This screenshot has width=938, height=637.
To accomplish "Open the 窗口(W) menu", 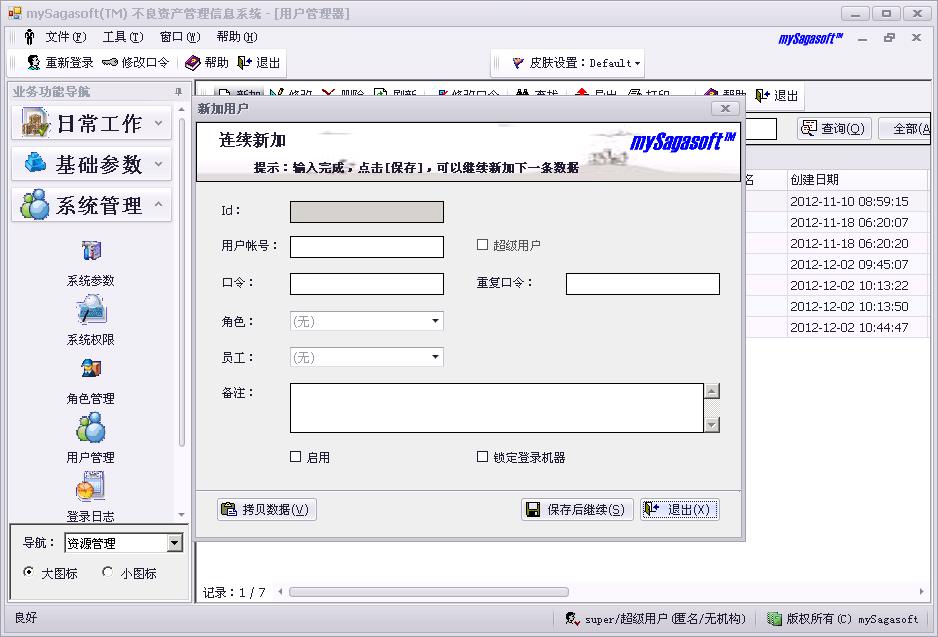I will [180, 37].
